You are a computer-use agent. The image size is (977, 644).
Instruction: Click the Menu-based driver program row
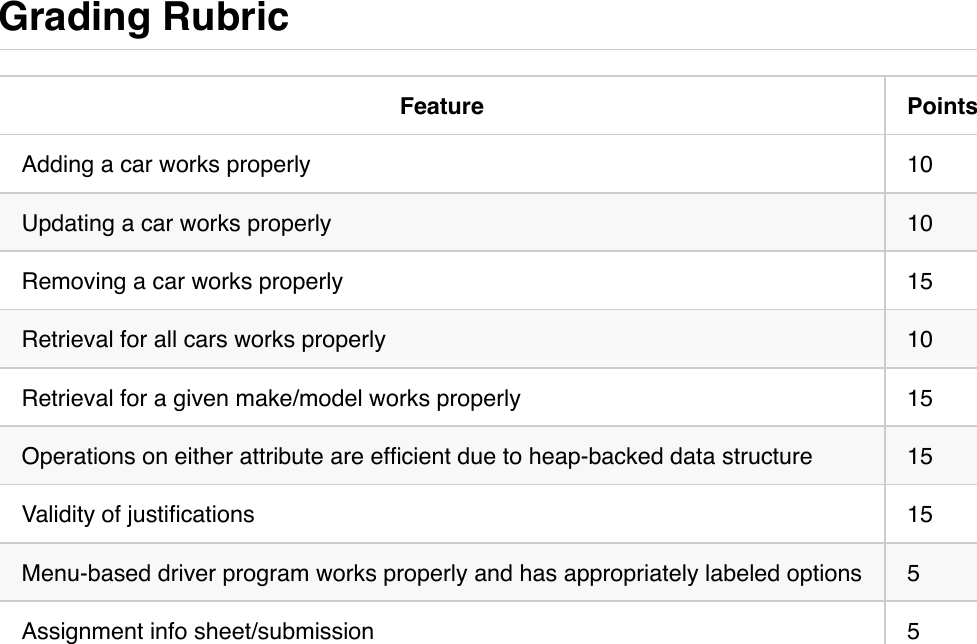point(441,574)
